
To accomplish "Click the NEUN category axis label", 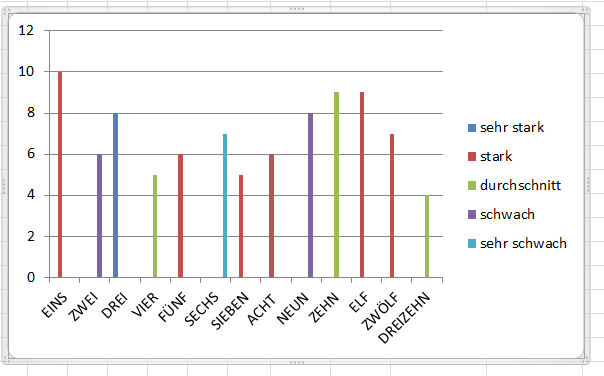I will coord(293,309).
